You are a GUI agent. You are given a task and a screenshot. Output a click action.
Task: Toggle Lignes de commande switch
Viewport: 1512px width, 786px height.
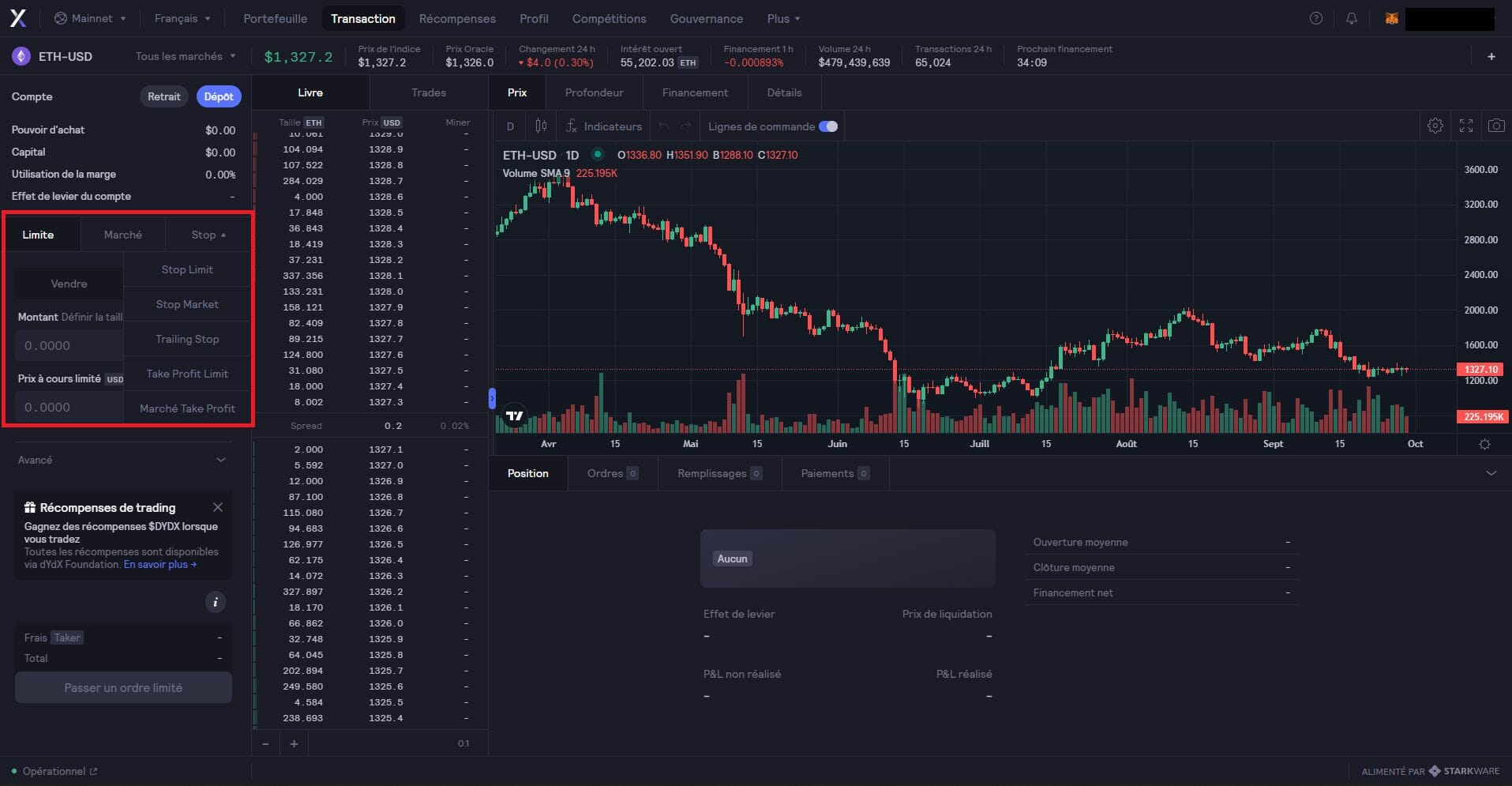pyautogui.click(x=828, y=126)
